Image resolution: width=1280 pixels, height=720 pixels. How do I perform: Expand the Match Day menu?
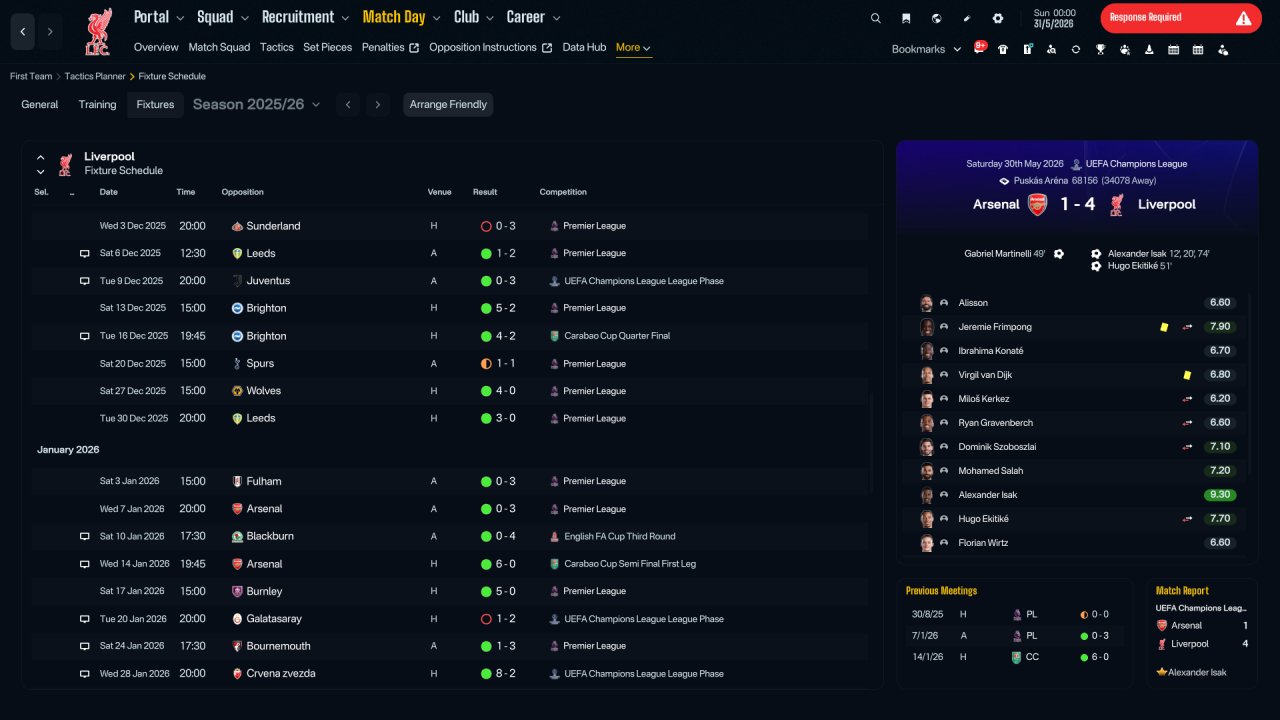401,17
